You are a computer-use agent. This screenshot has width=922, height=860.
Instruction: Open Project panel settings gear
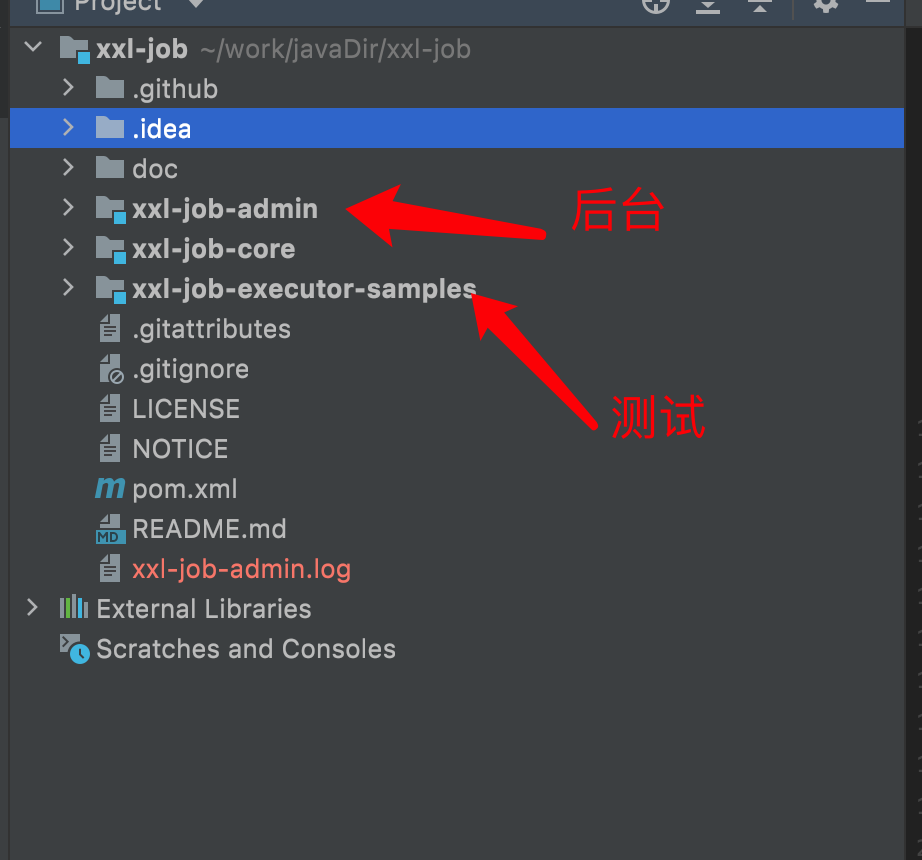[825, 5]
